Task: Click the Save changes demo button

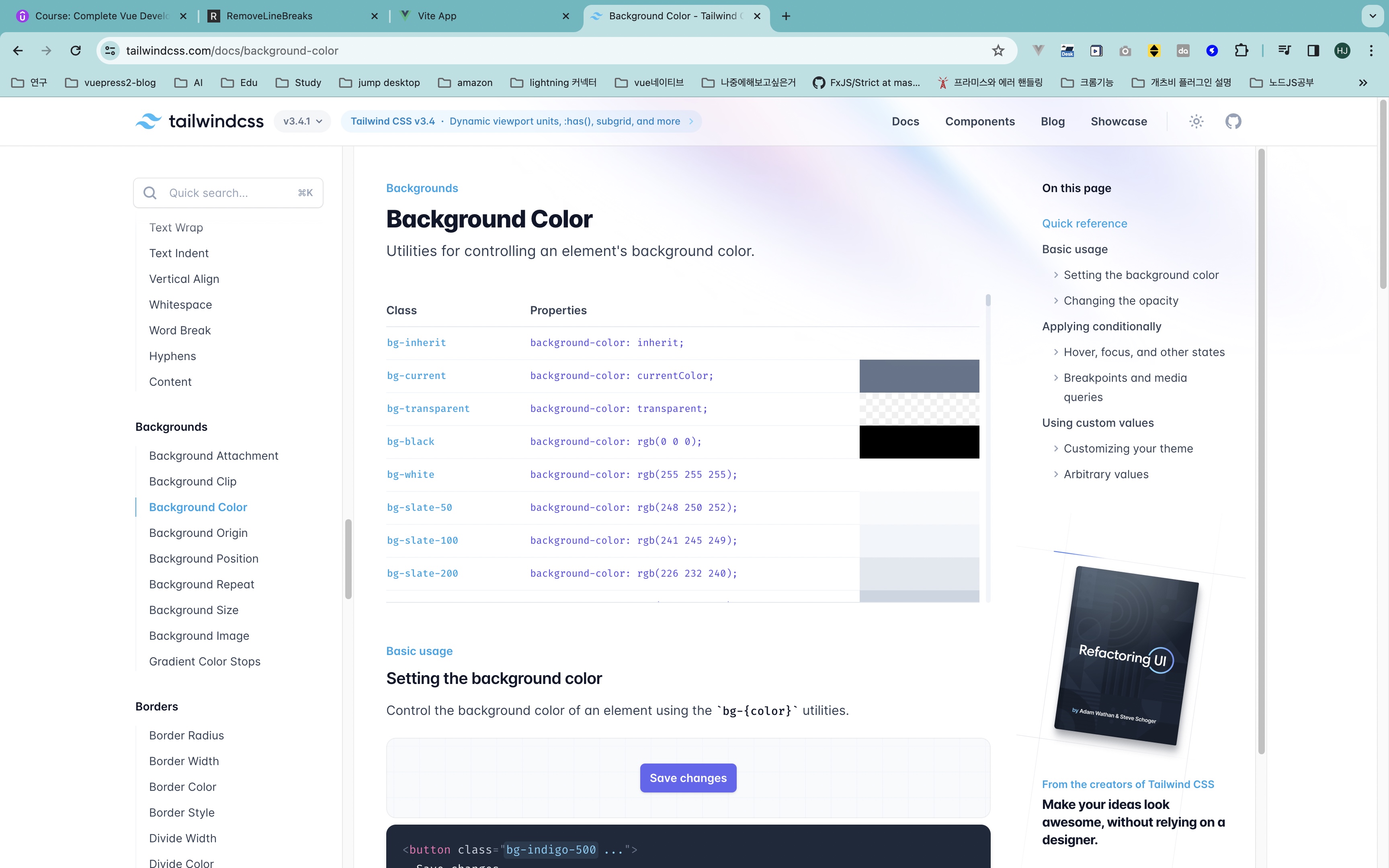Action: click(688, 778)
